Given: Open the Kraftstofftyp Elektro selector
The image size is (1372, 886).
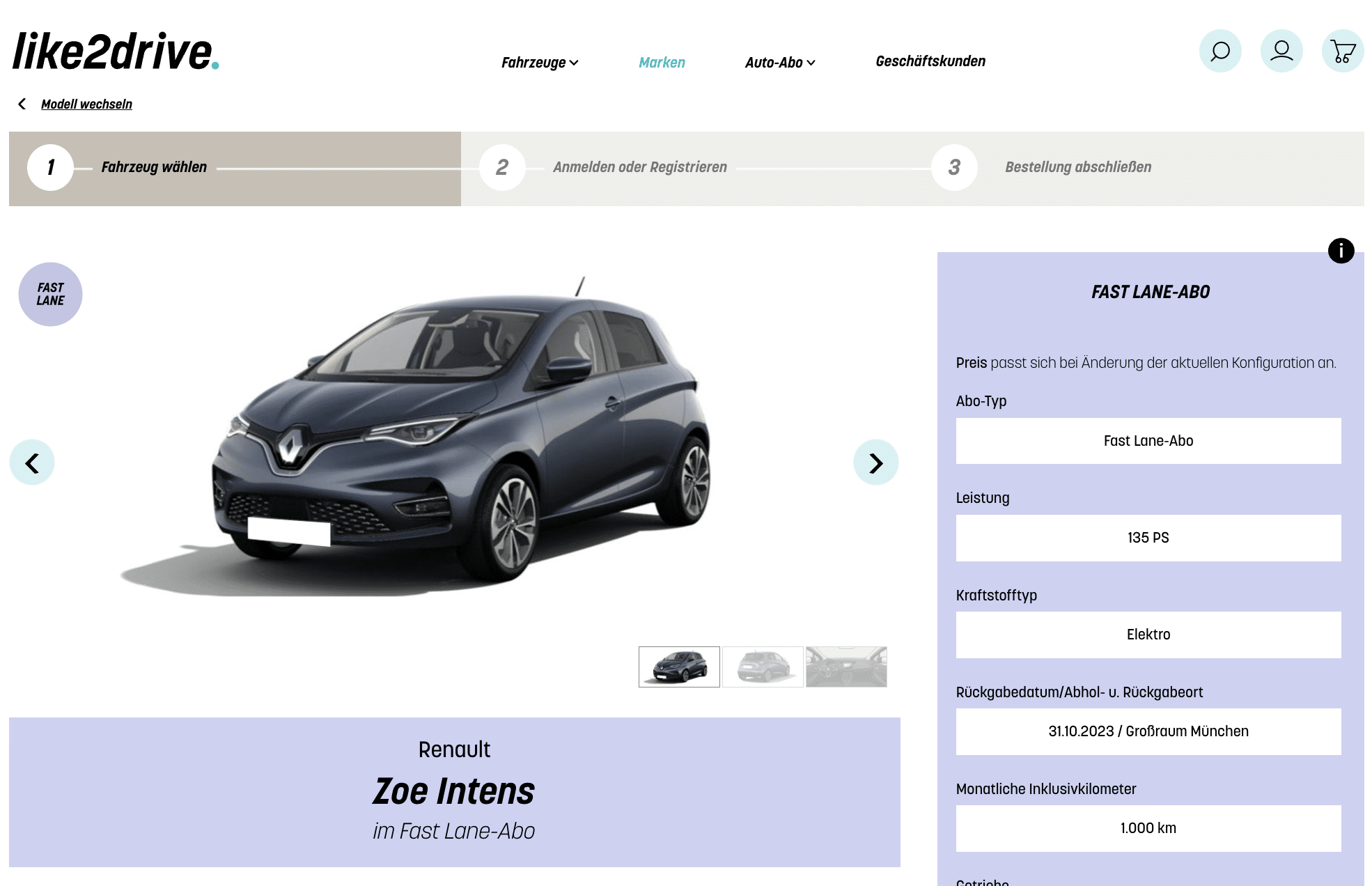Looking at the screenshot, I should [1148, 635].
